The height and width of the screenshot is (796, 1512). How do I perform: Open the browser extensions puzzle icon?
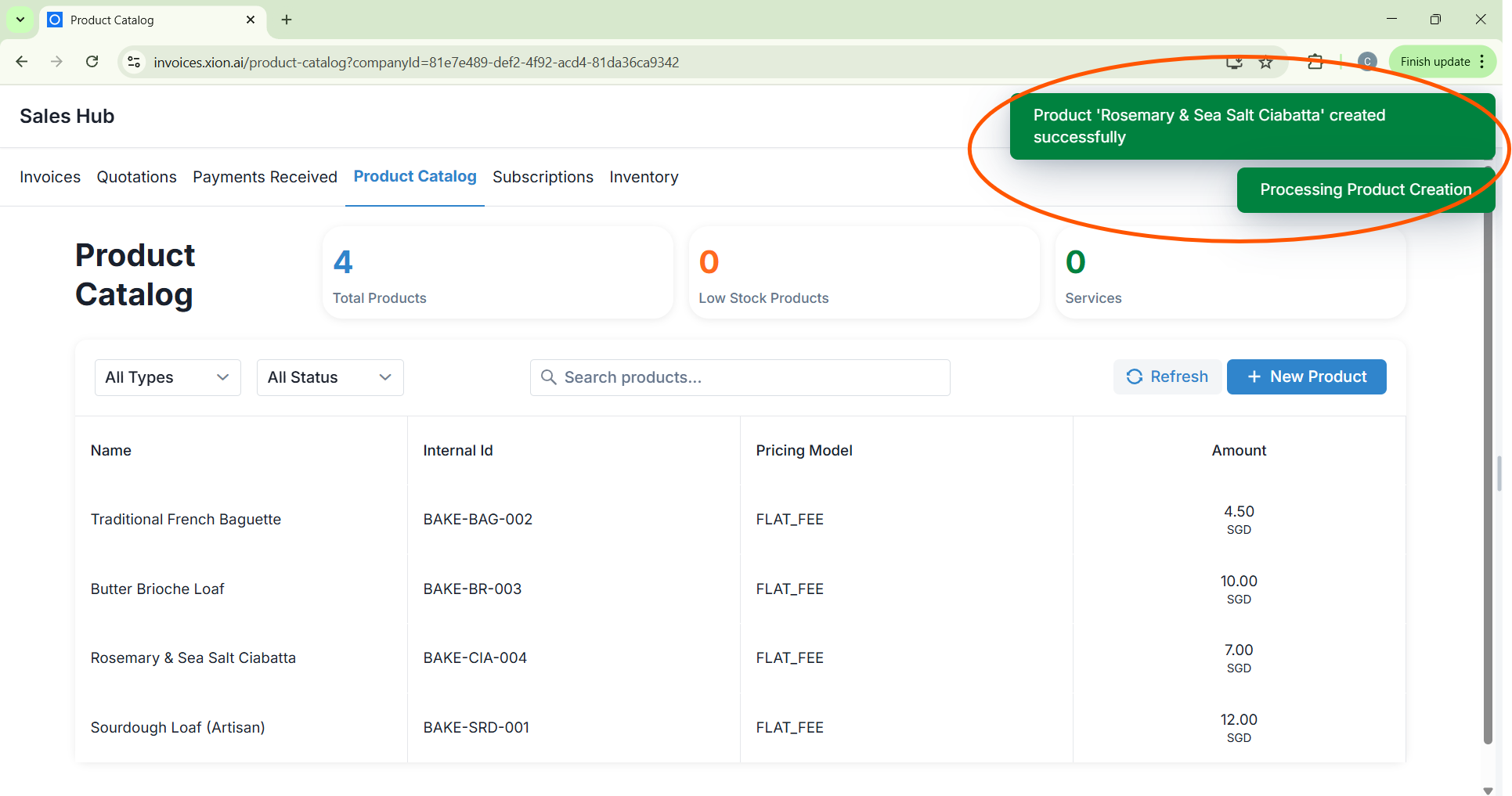point(1315,63)
